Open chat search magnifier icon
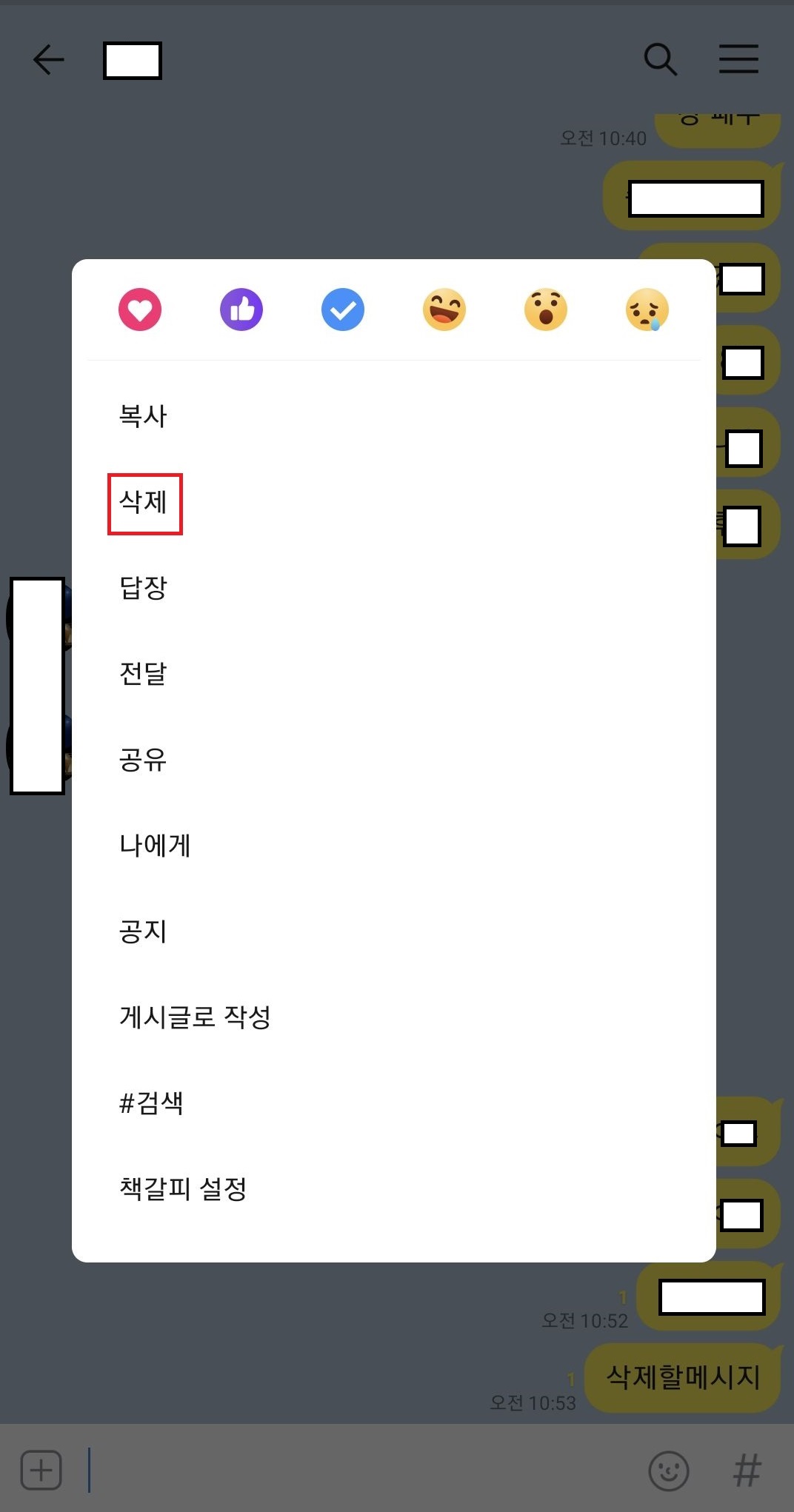The width and height of the screenshot is (794, 1512). click(661, 59)
